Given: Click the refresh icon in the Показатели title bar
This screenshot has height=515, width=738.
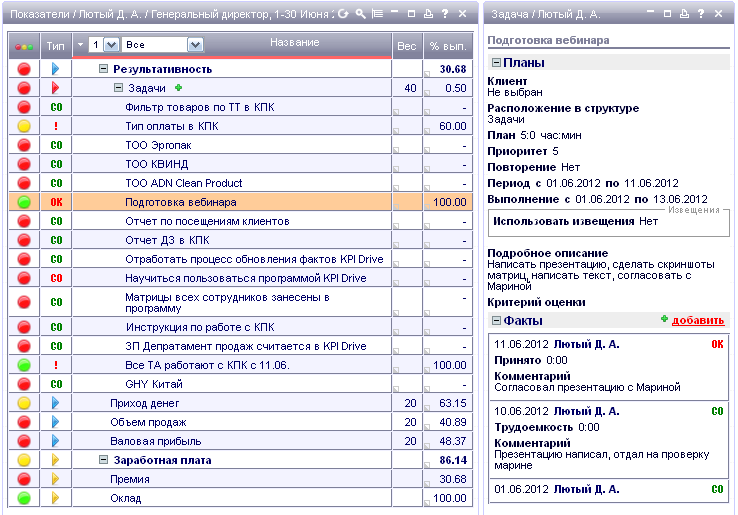Looking at the screenshot, I should pyautogui.click(x=344, y=14).
